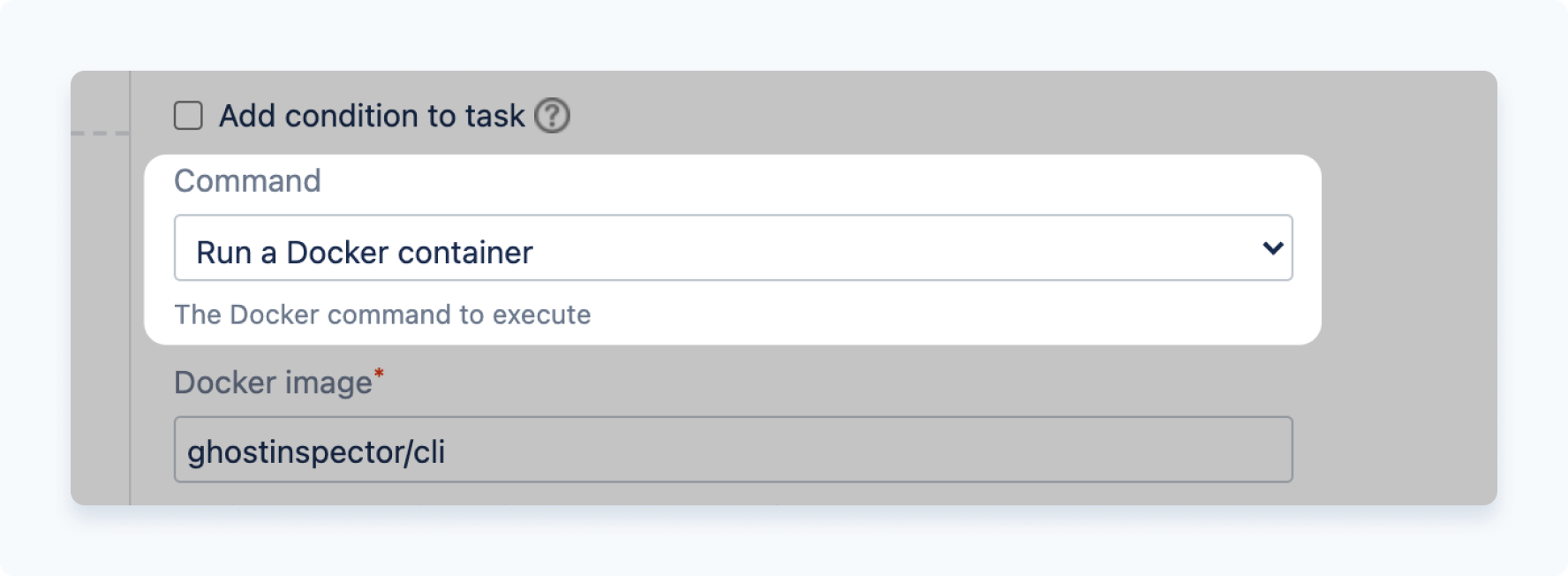
Task: Click inside the Docker image input field
Action: (x=733, y=451)
